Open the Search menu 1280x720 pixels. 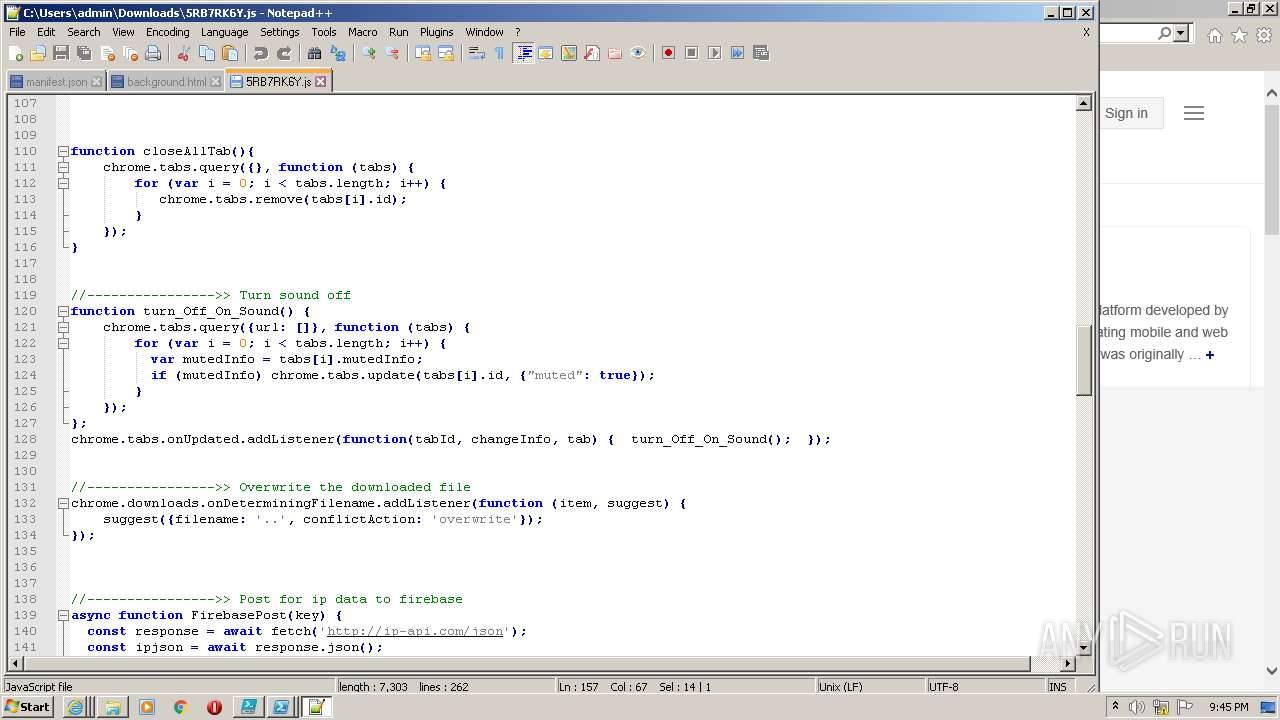[84, 32]
